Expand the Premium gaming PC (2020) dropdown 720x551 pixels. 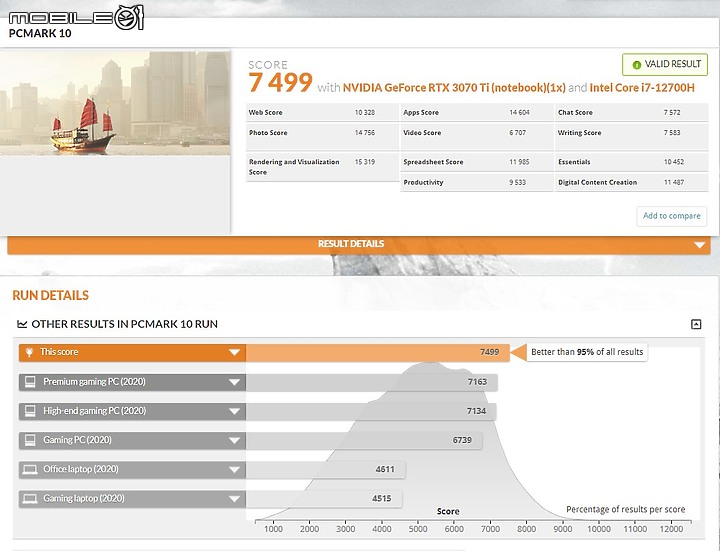pyautogui.click(x=234, y=382)
